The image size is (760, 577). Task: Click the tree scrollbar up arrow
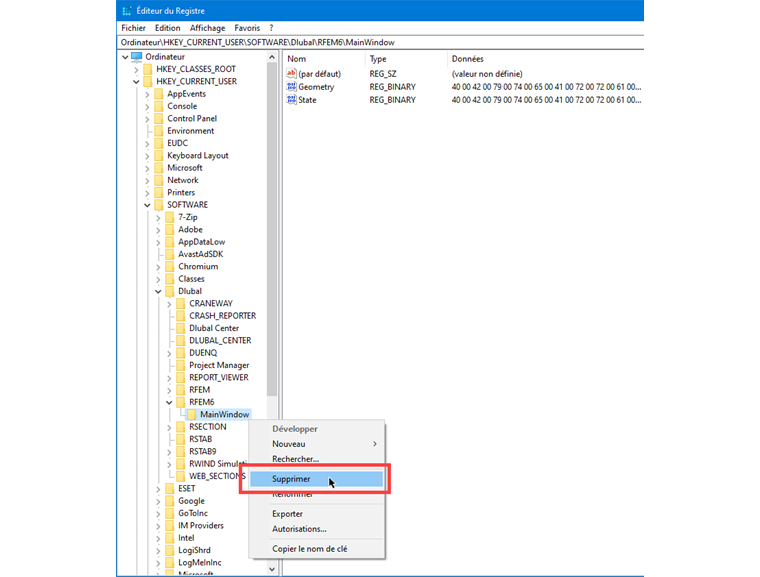coord(272,57)
